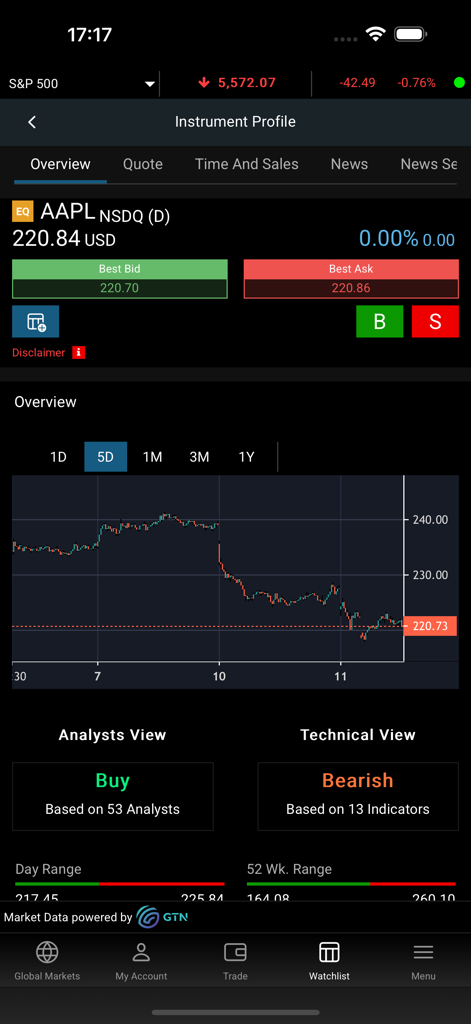Tap the Based on 13 Indicators text

358,809
